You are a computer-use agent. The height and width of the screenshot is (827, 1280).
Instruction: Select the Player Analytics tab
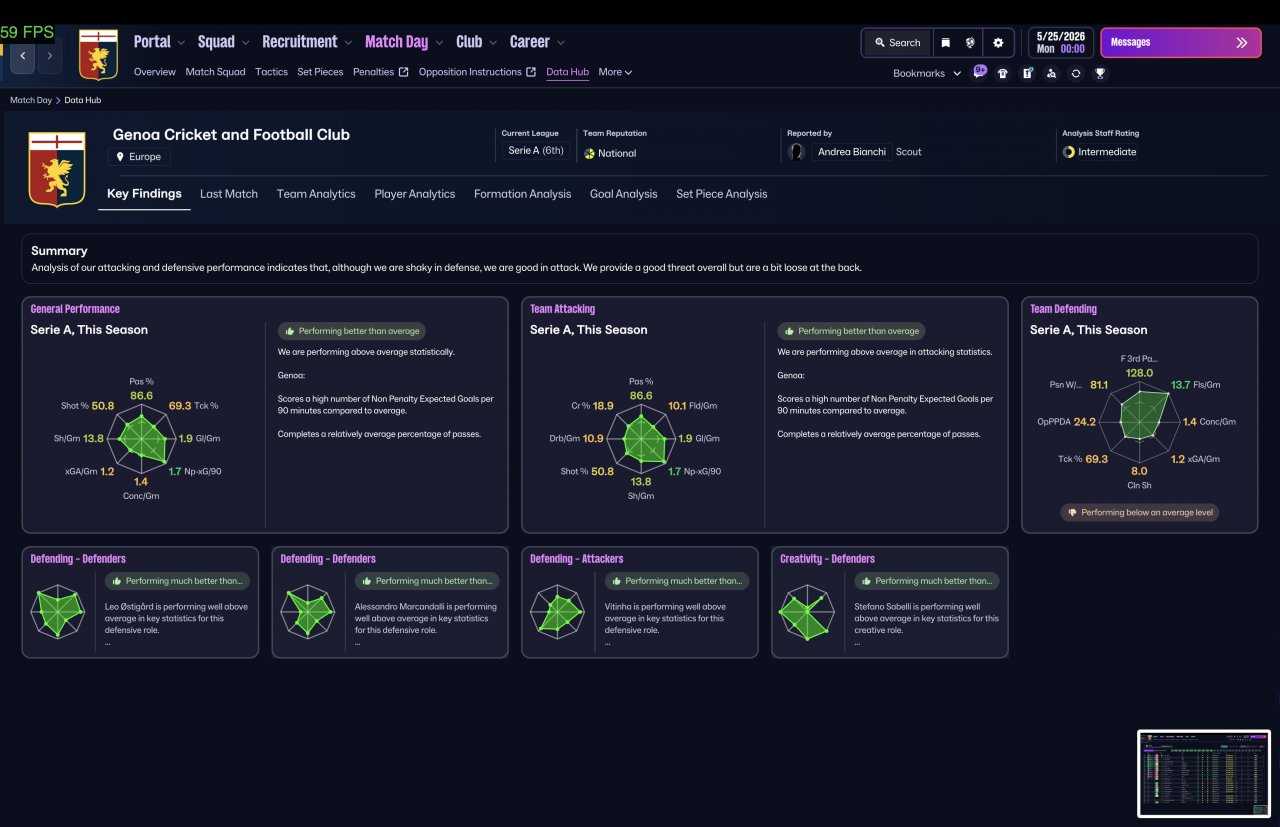click(x=415, y=194)
